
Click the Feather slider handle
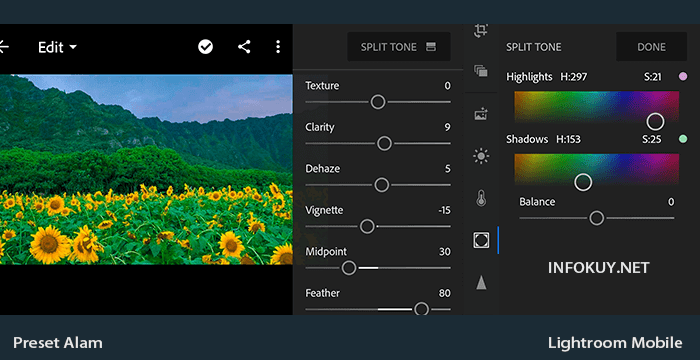point(421,309)
